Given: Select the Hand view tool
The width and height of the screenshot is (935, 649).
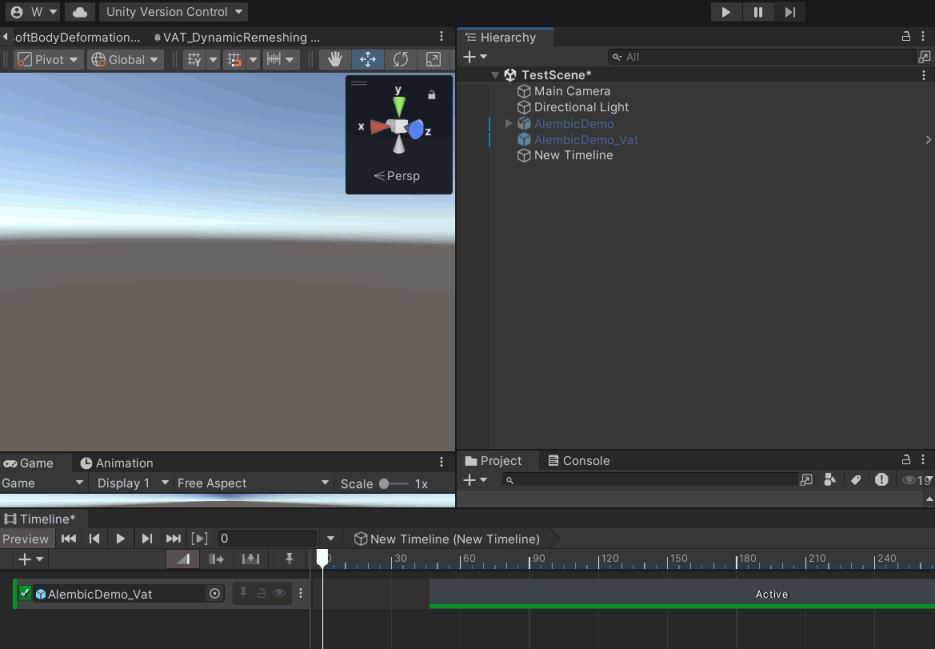Looking at the screenshot, I should tap(335, 60).
